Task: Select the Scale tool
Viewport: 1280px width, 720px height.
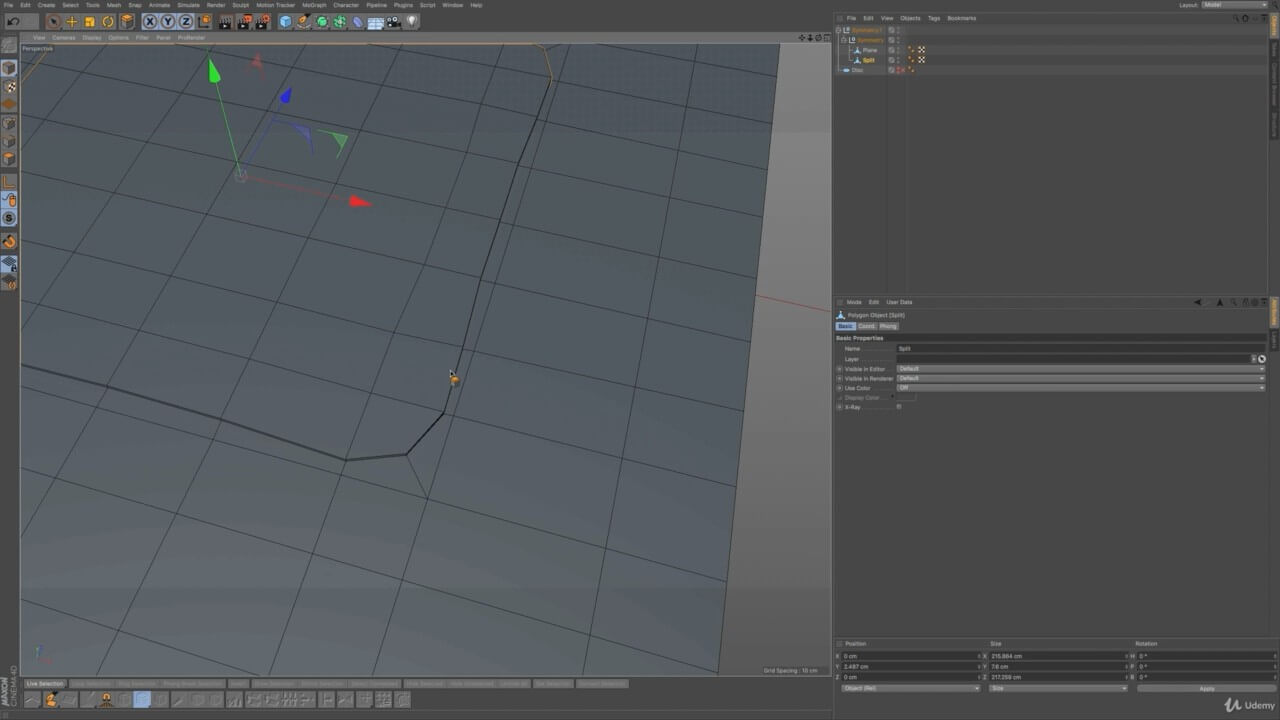Action: (x=89, y=21)
